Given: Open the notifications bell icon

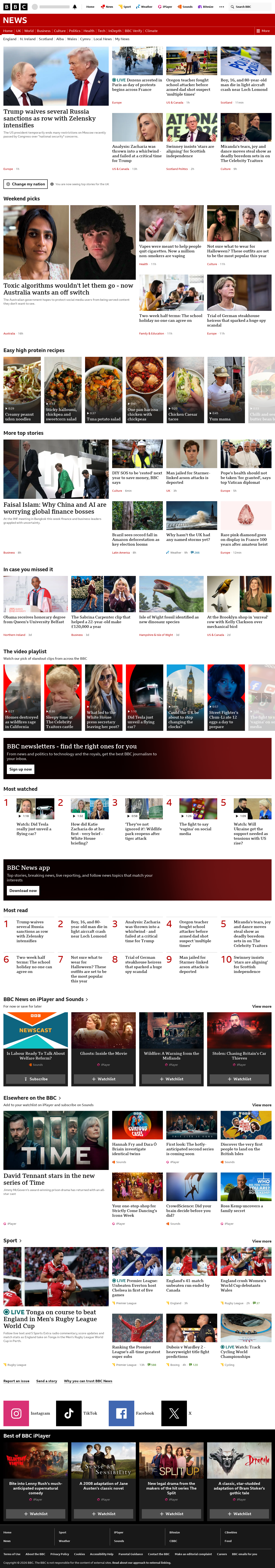Looking at the screenshot, I should pyautogui.click(x=75, y=7).
